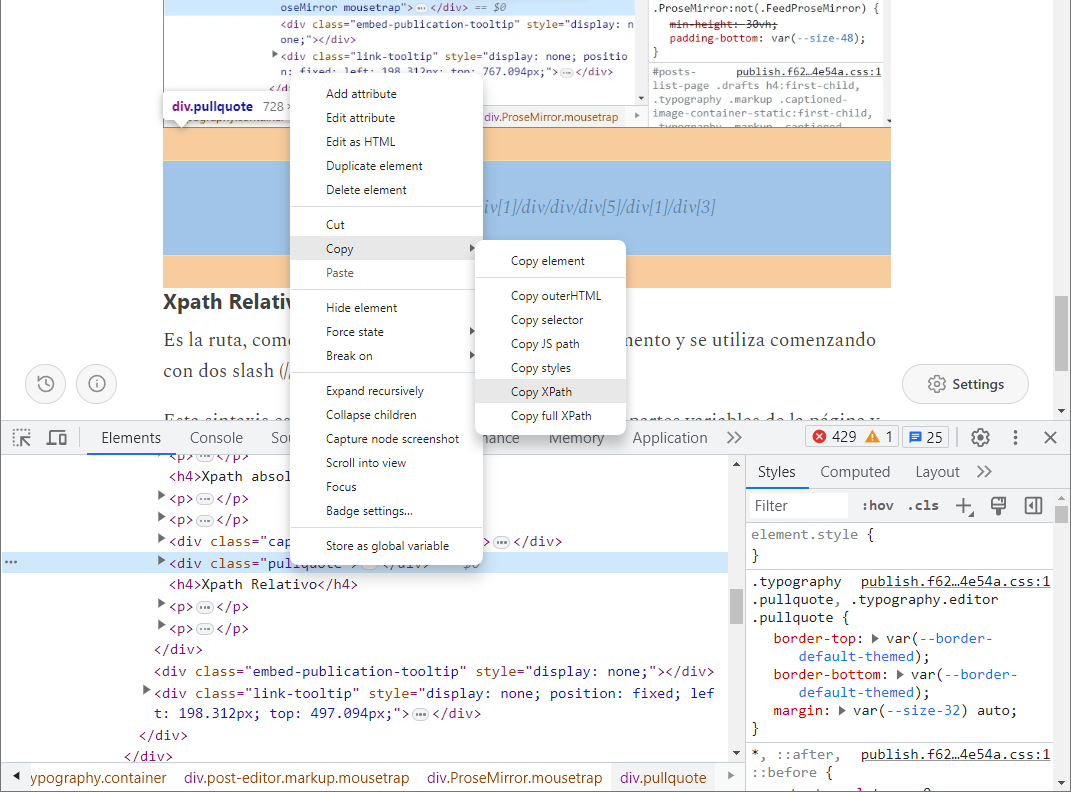The image size is (1071, 792).
Task: Open the DevTools settings gear
Action: 980,437
